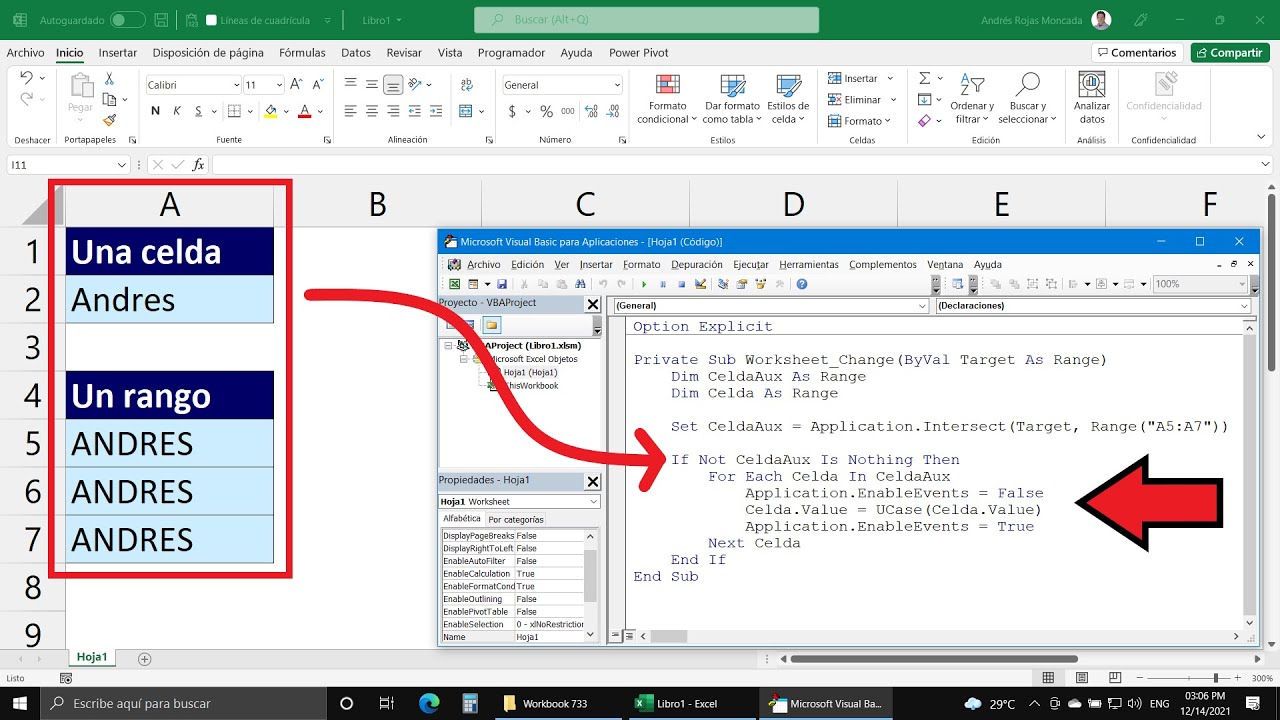Click the green Compartir button
Screen dimensions: 1280x720
point(1229,53)
